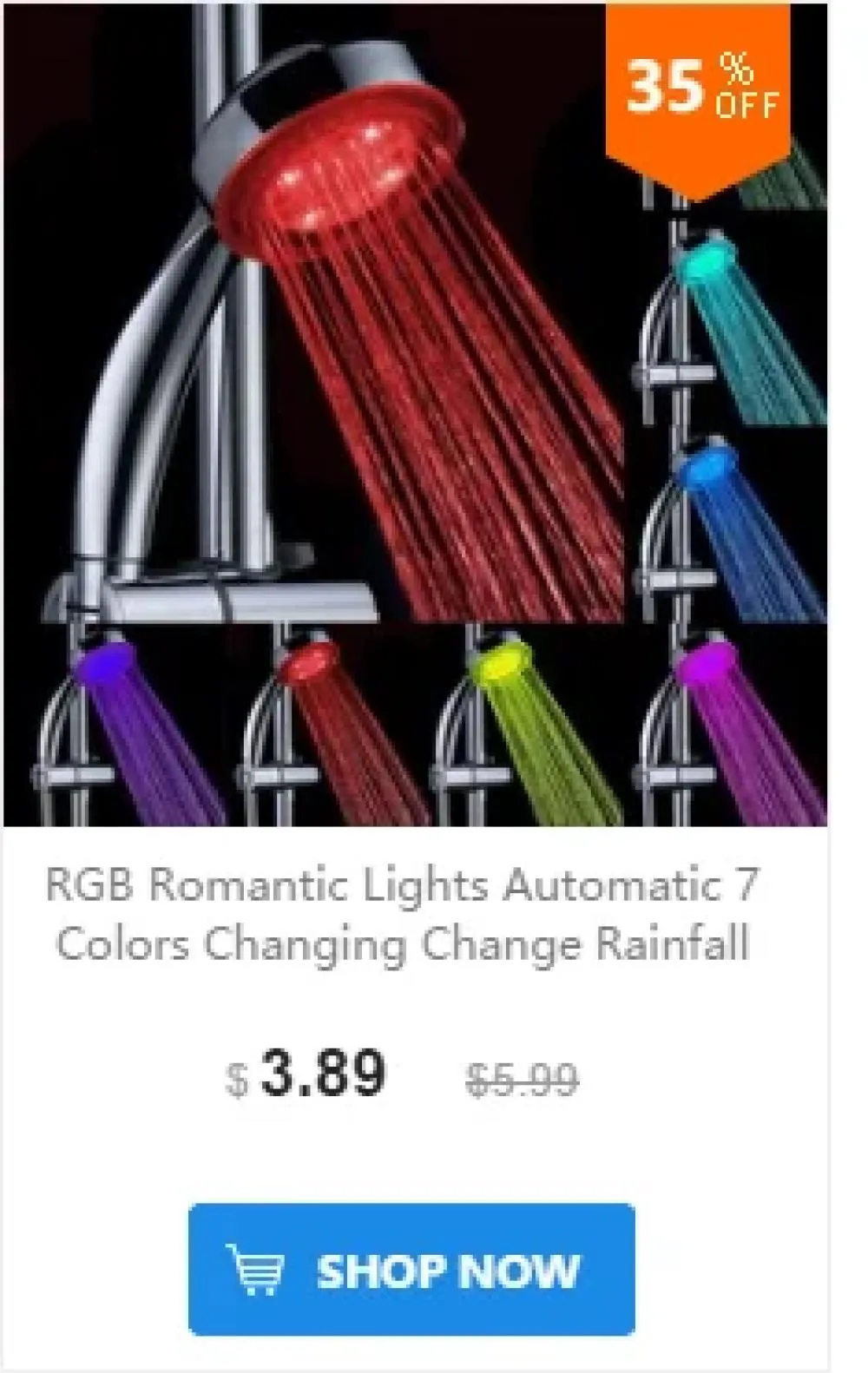Select the yellow shower head thumbnail

529,725
